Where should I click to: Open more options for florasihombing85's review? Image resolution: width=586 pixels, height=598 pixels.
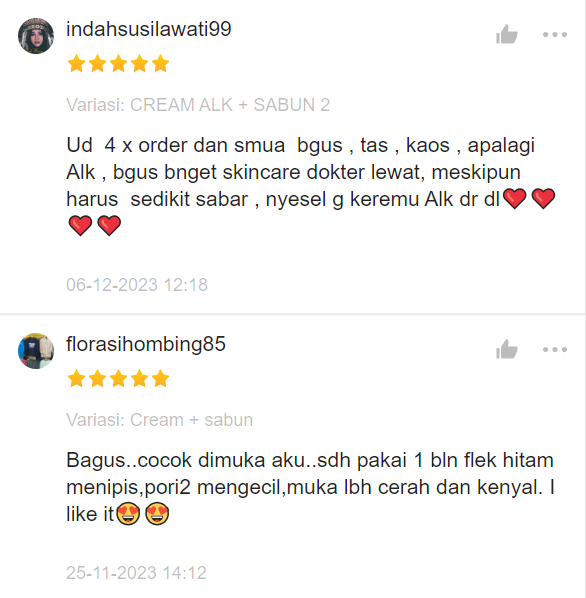(x=555, y=350)
